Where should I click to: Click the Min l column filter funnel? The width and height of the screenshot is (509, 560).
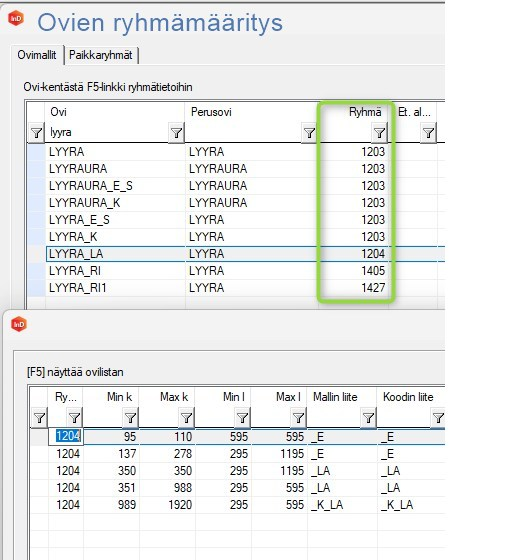click(243, 418)
